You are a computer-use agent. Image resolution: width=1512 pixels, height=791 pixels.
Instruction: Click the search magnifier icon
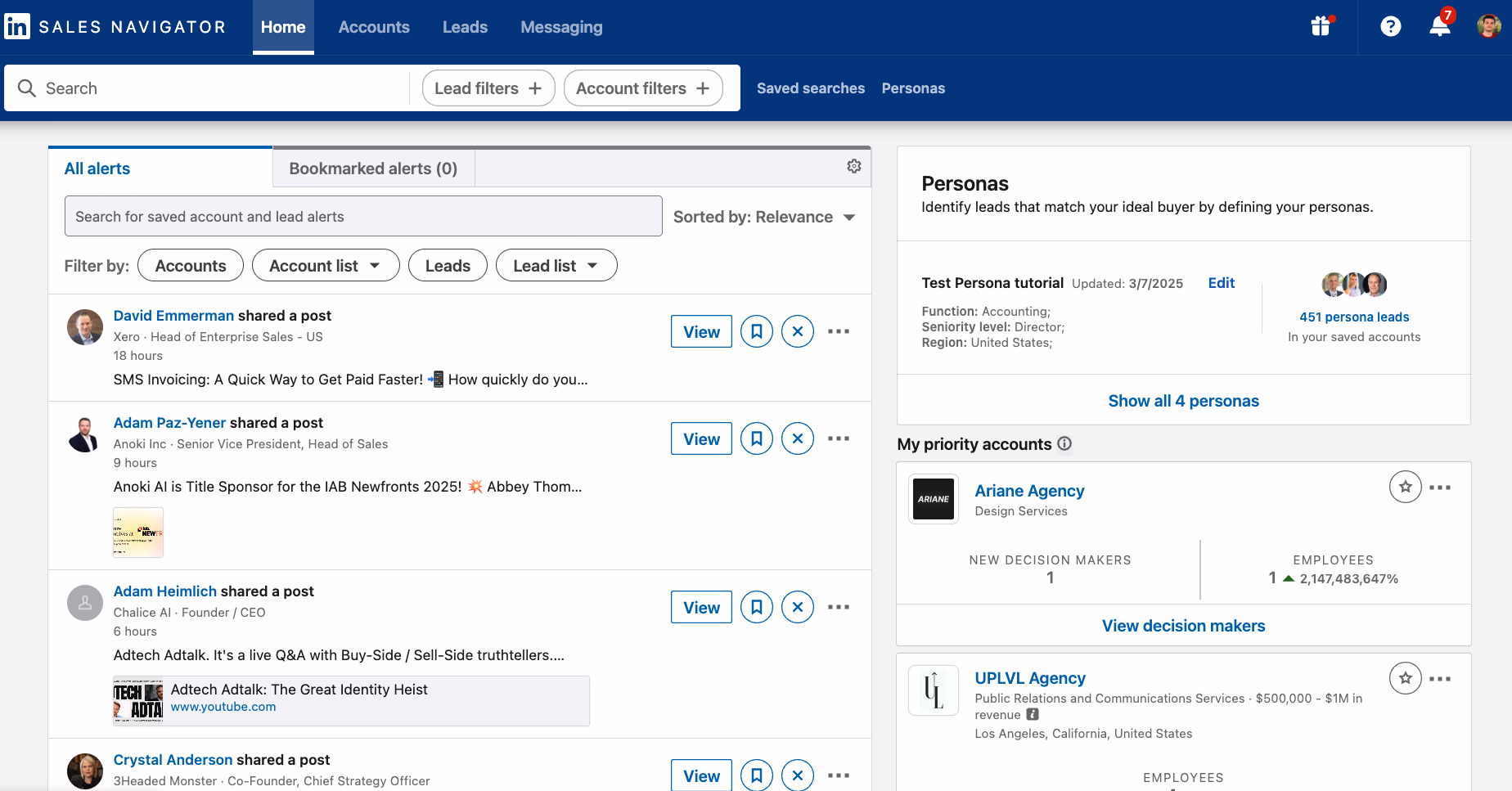coord(27,88)
